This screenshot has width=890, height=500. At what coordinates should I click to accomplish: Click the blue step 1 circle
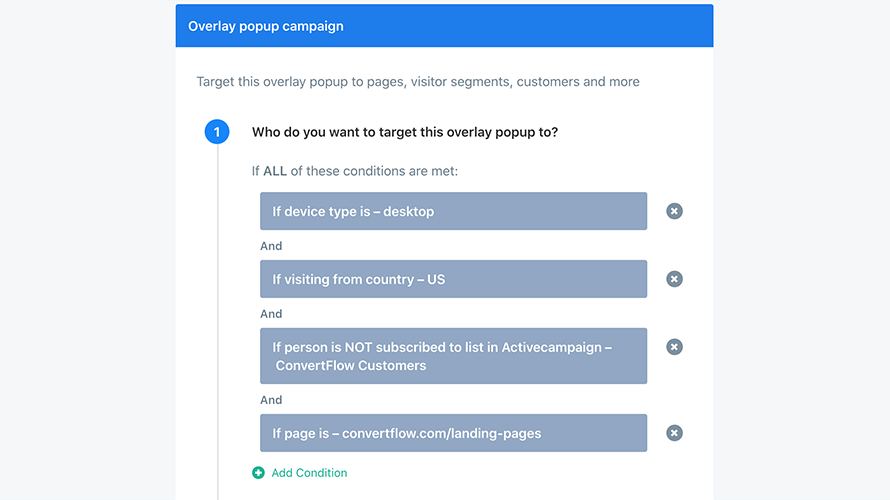[x=217, y=132]
